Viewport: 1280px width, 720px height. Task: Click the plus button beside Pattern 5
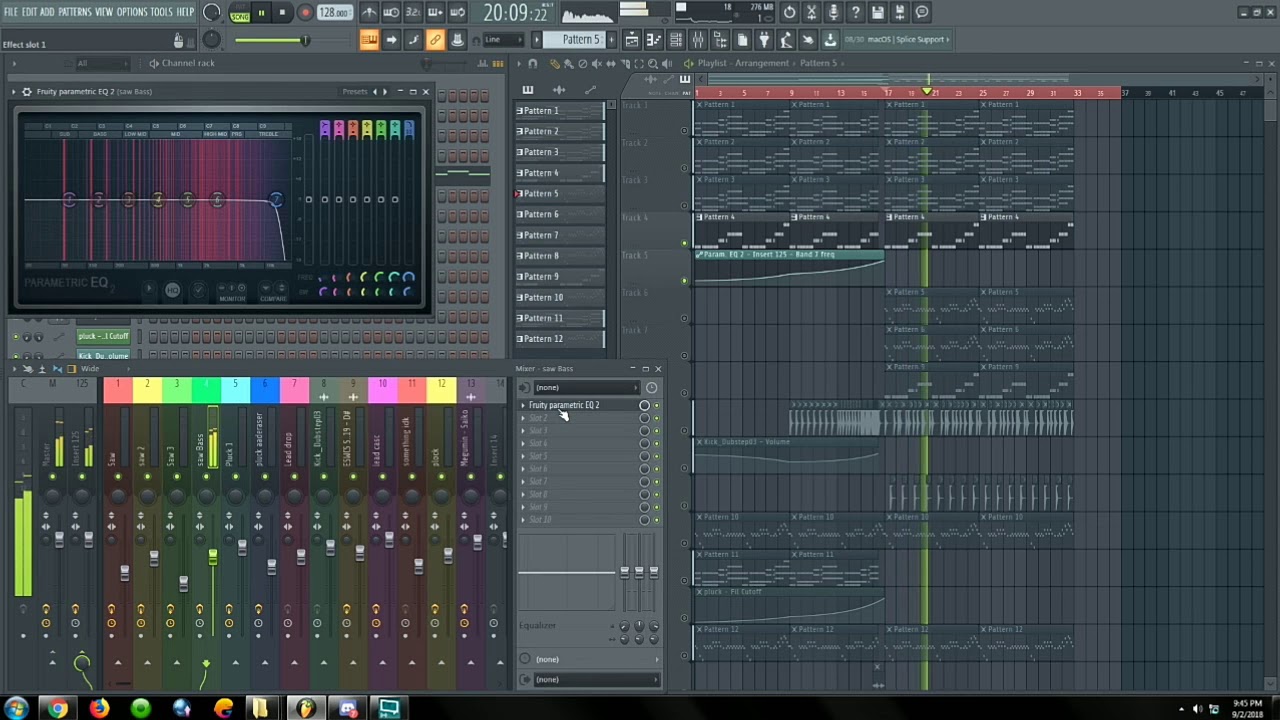tap(611, 40)
